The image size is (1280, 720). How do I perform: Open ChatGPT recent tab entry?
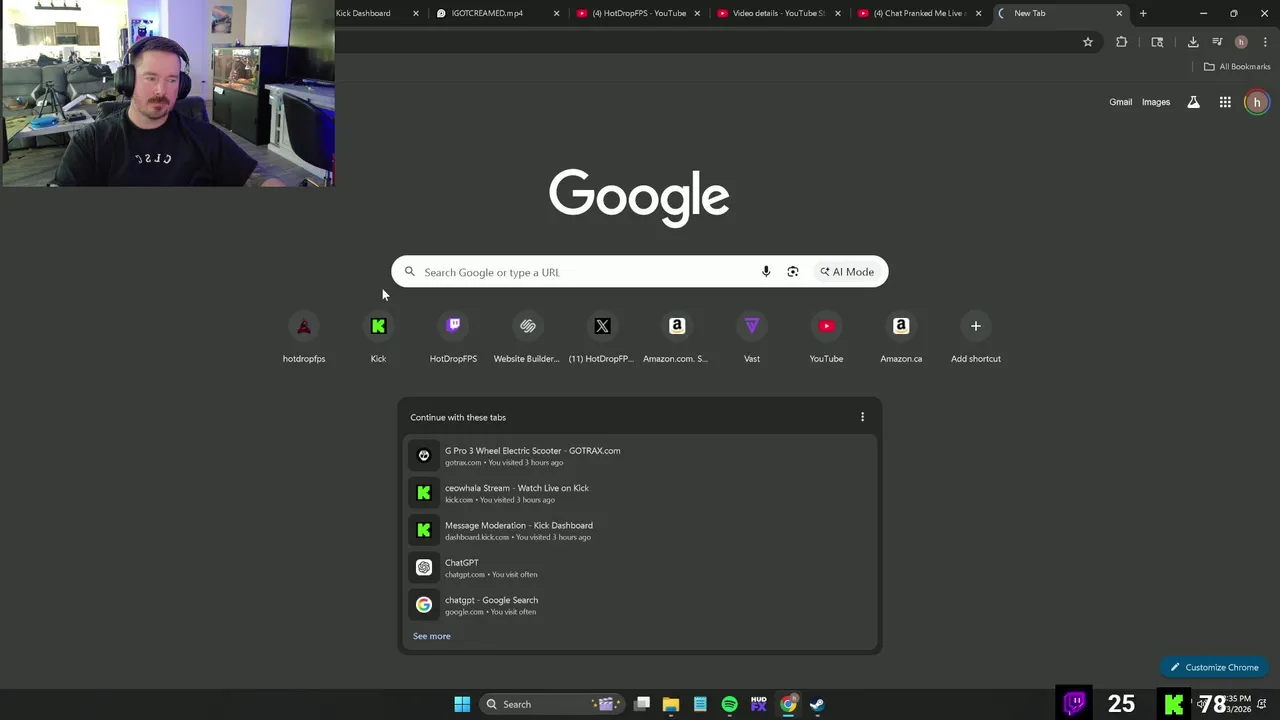pos(640,568)
